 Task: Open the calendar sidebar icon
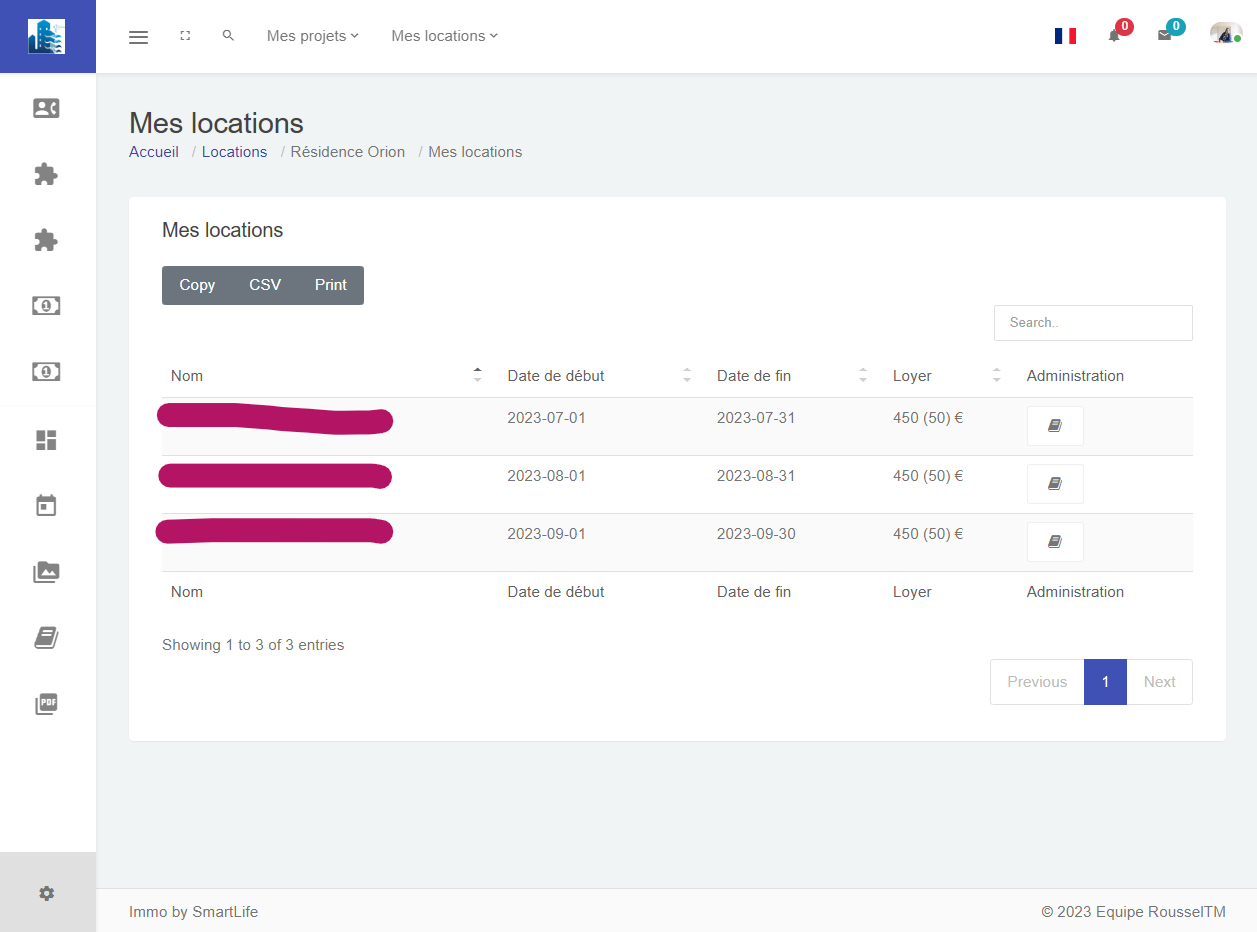tap(46, 506)
